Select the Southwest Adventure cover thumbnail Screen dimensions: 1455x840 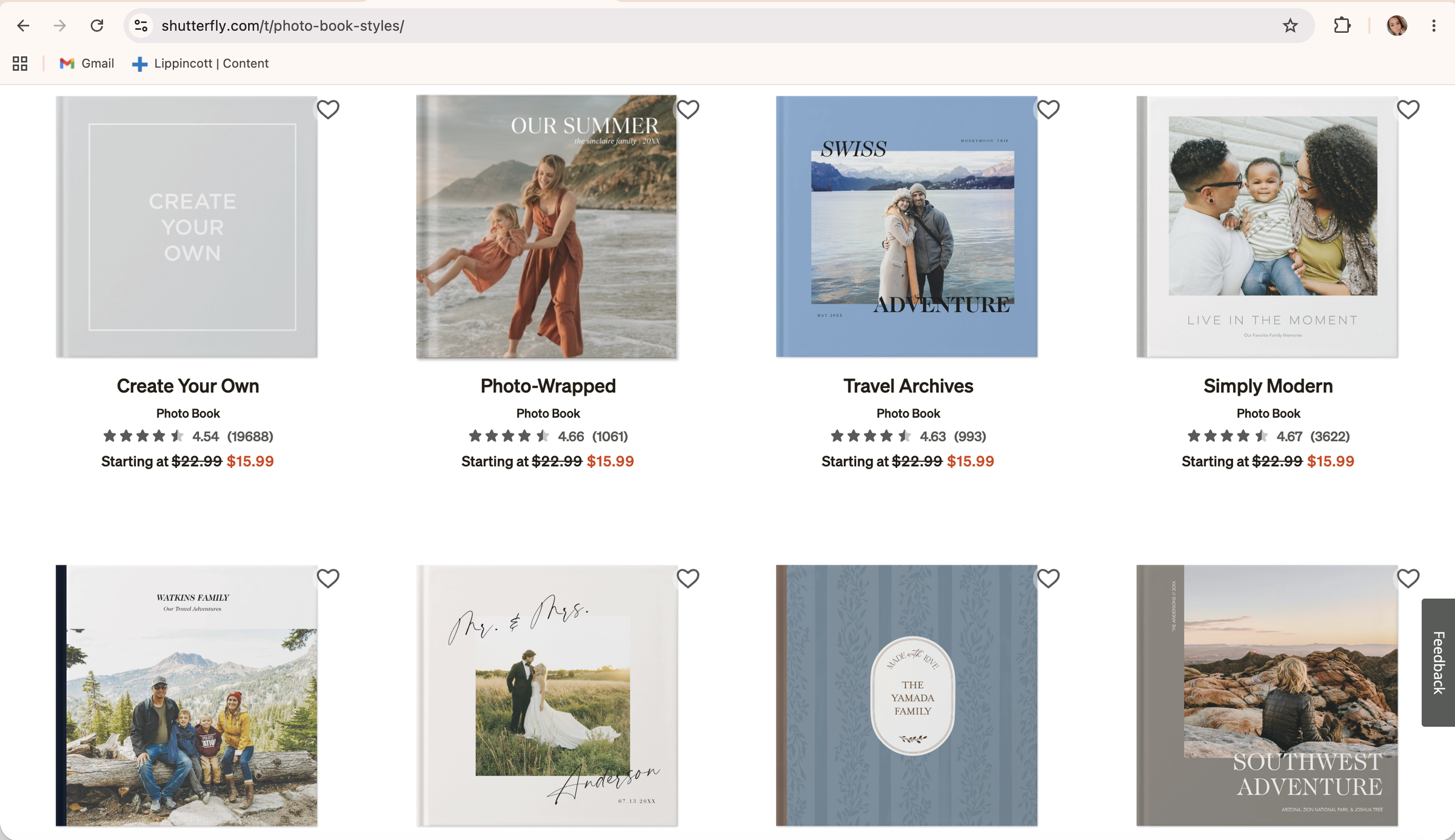(x=1267, y=696)
